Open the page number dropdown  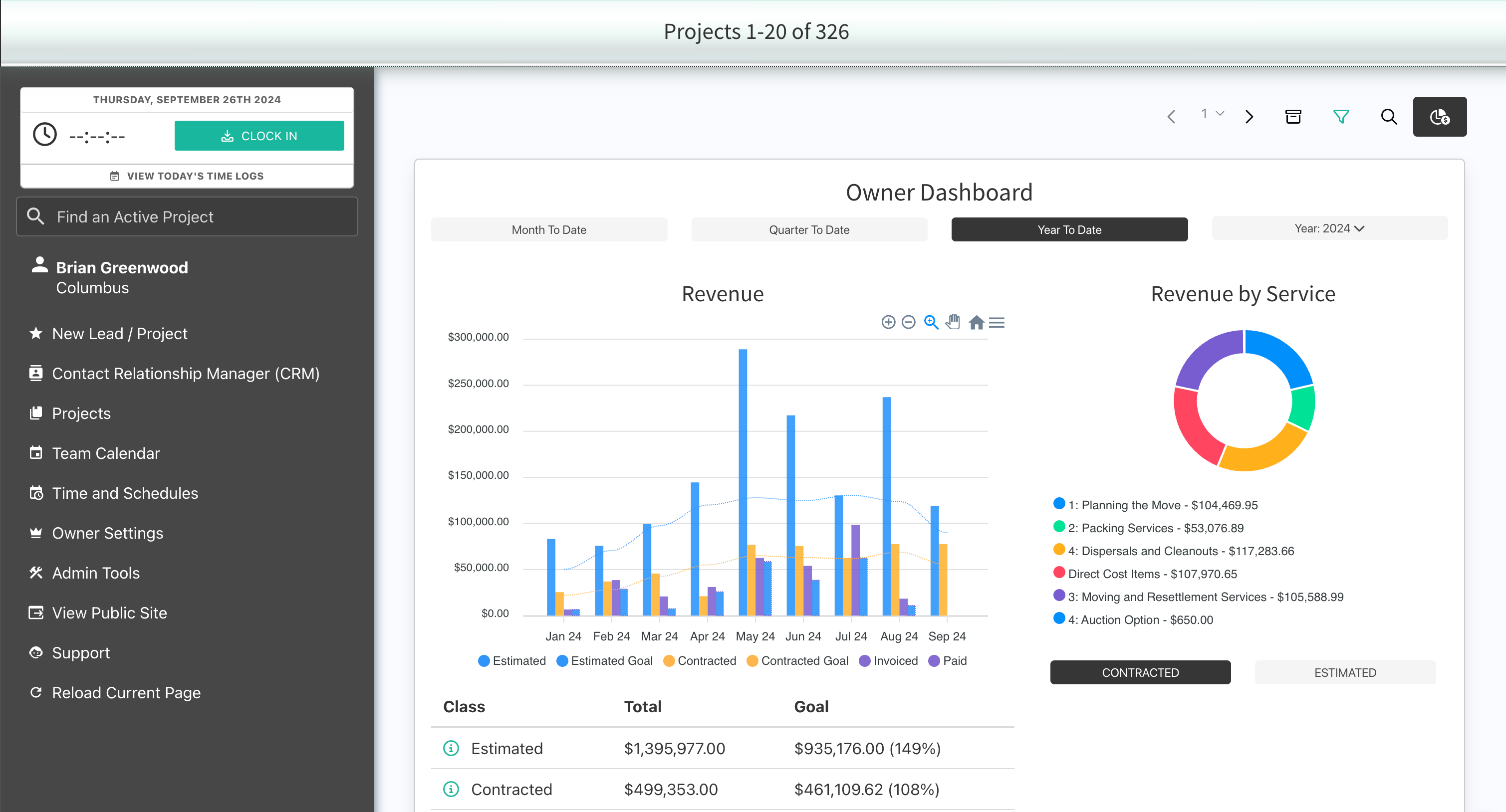tap(1212, 114)
